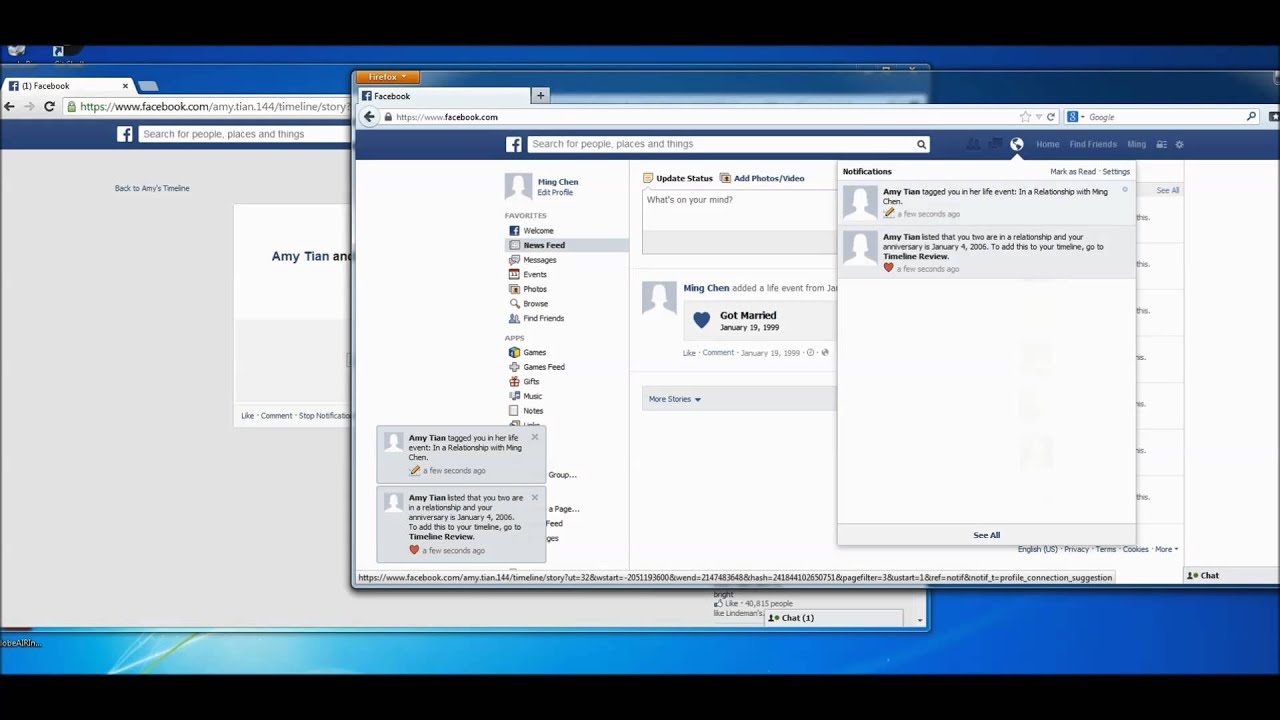Image resolution: width=1280 pixels, height=720 pixels.
Task: Open Photos in the sidebar
Action: pyautogui.click(x=535, y=289)
